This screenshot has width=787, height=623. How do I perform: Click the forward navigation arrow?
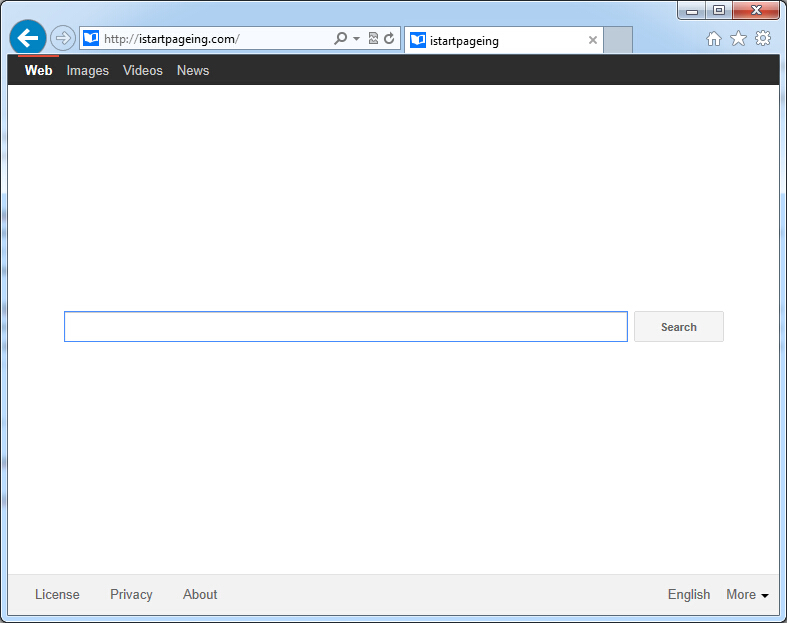click(x=63, y=38)
